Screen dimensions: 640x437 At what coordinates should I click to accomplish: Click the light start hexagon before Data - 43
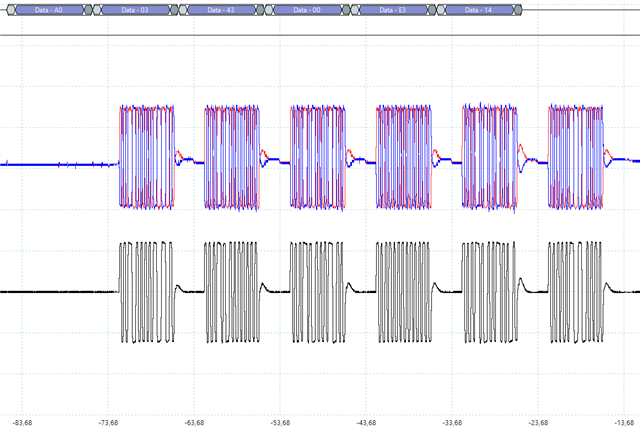click(x=183, y=10)
